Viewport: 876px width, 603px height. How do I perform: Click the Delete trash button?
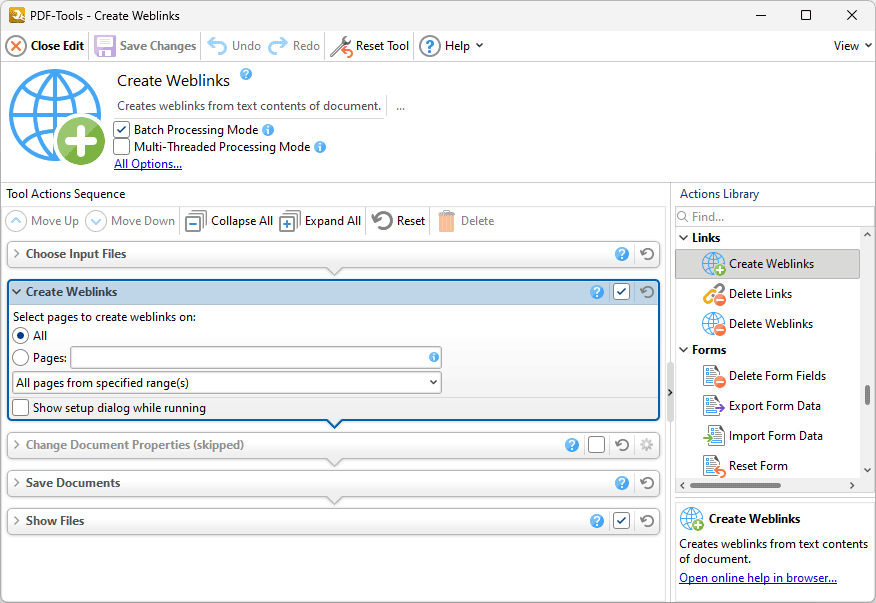[x=466, y=221]
